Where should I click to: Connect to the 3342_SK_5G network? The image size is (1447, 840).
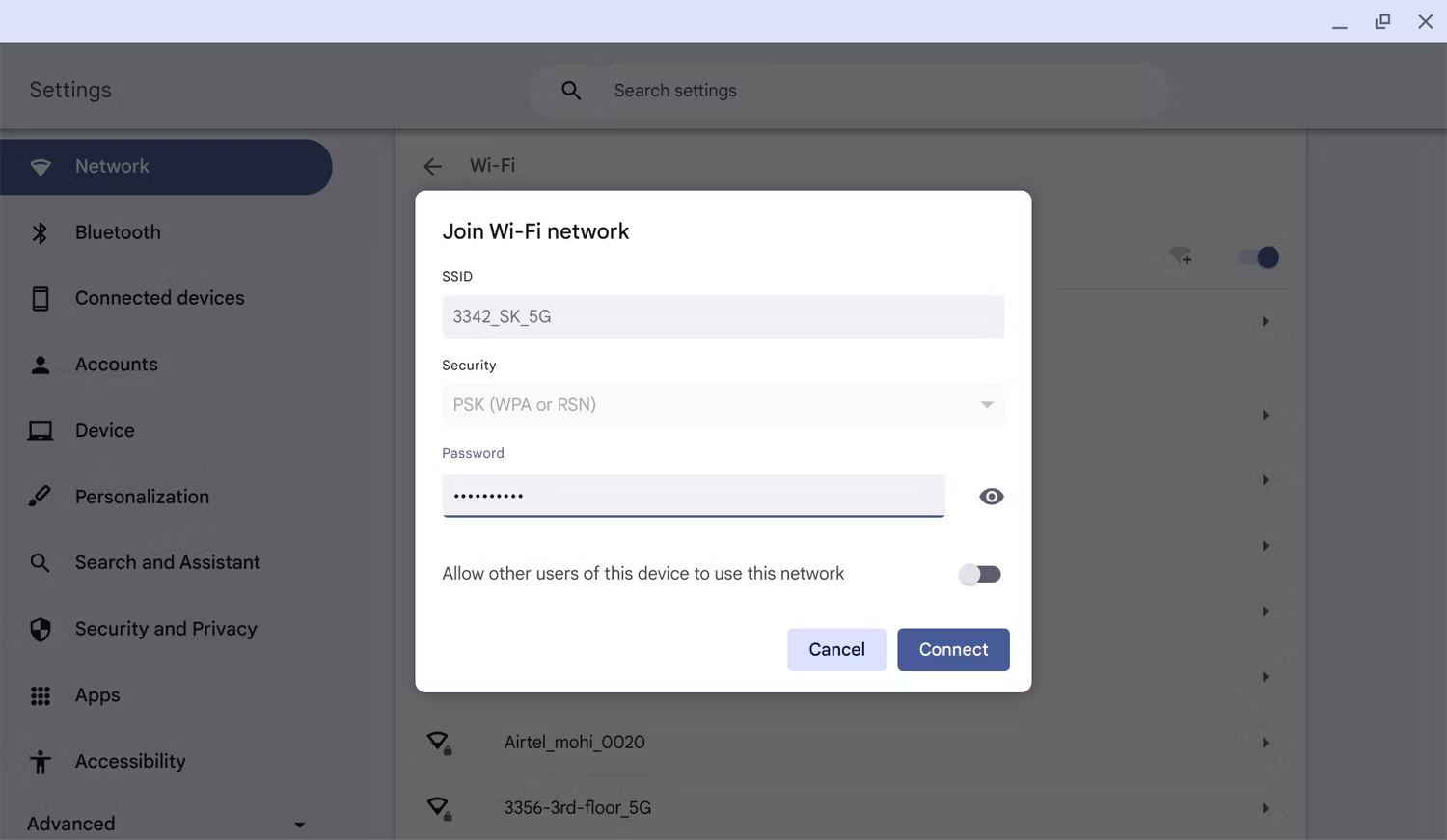(952, 649)
